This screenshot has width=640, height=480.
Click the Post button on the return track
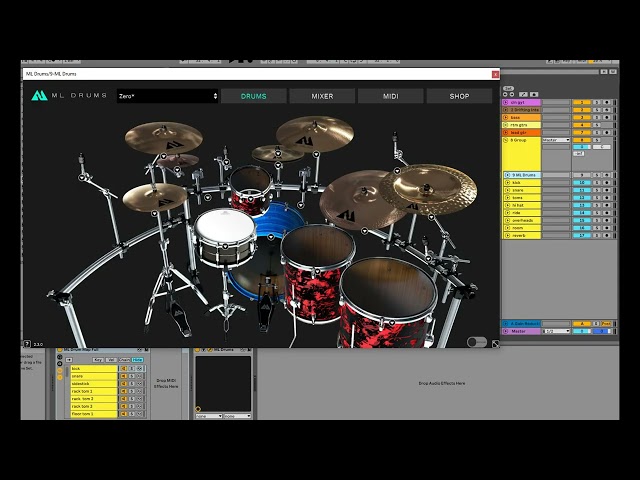click(606, 324)
